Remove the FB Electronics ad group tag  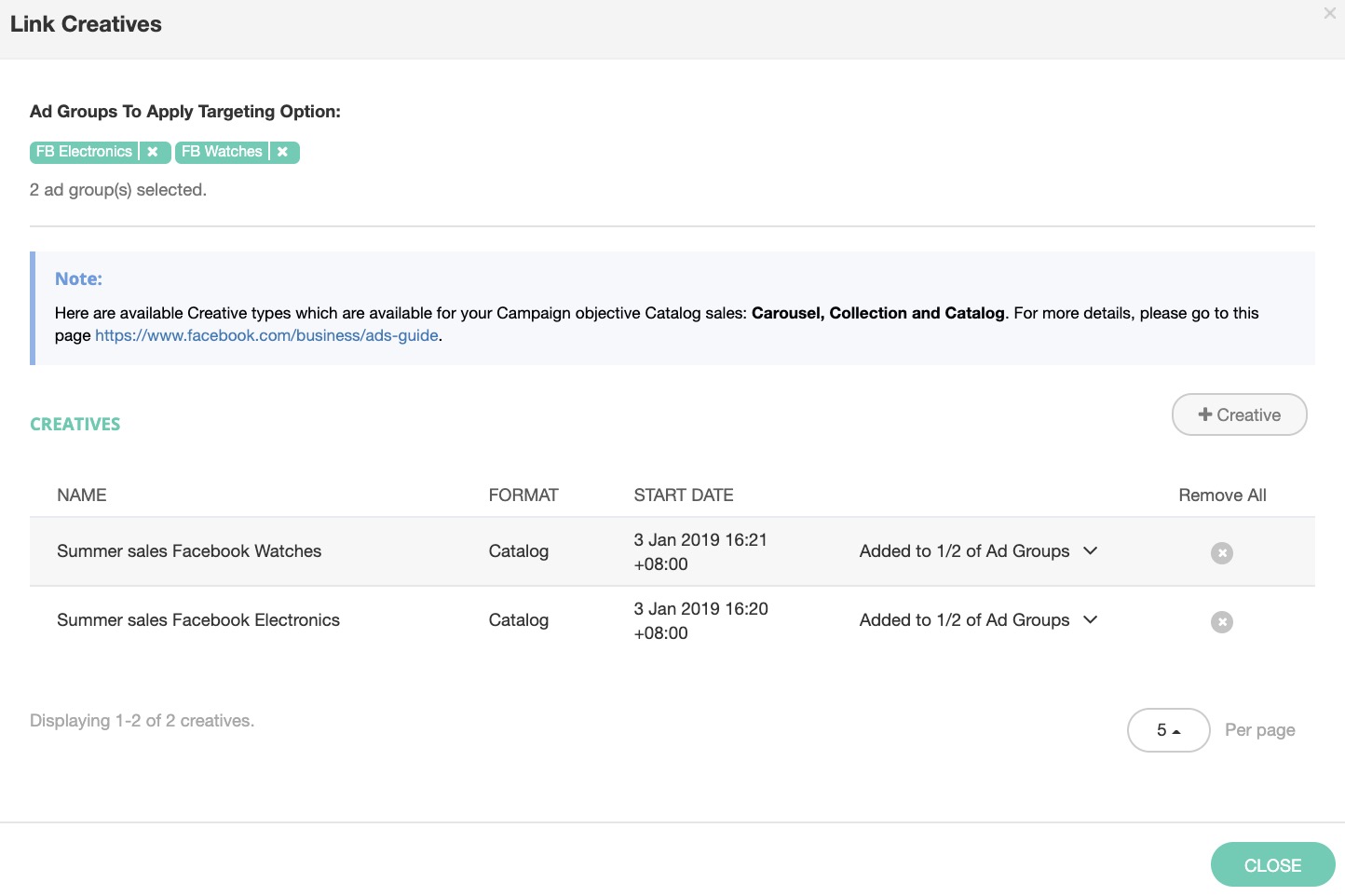(x=153, y=152)
